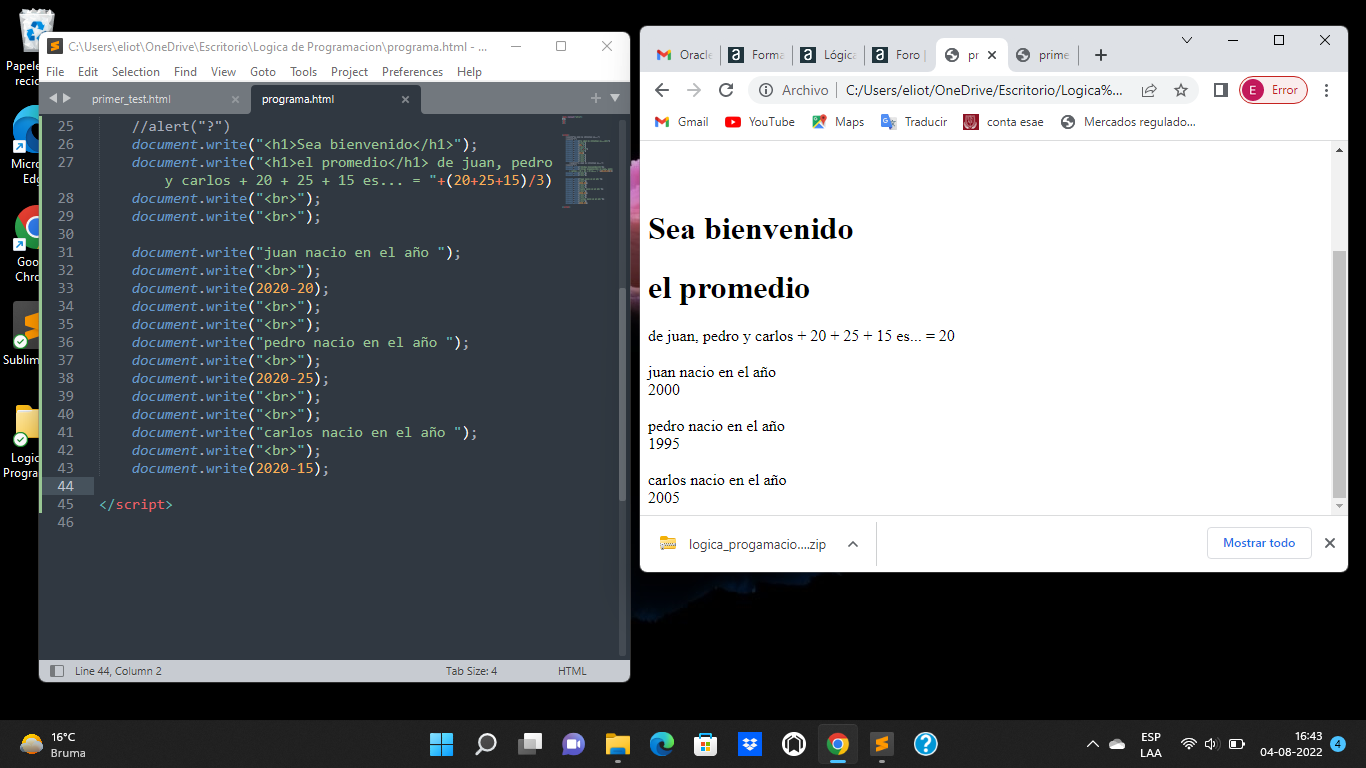Reload the page in Chrome
This screenshot has height=768, width=1366.
[x=726, y=90]
